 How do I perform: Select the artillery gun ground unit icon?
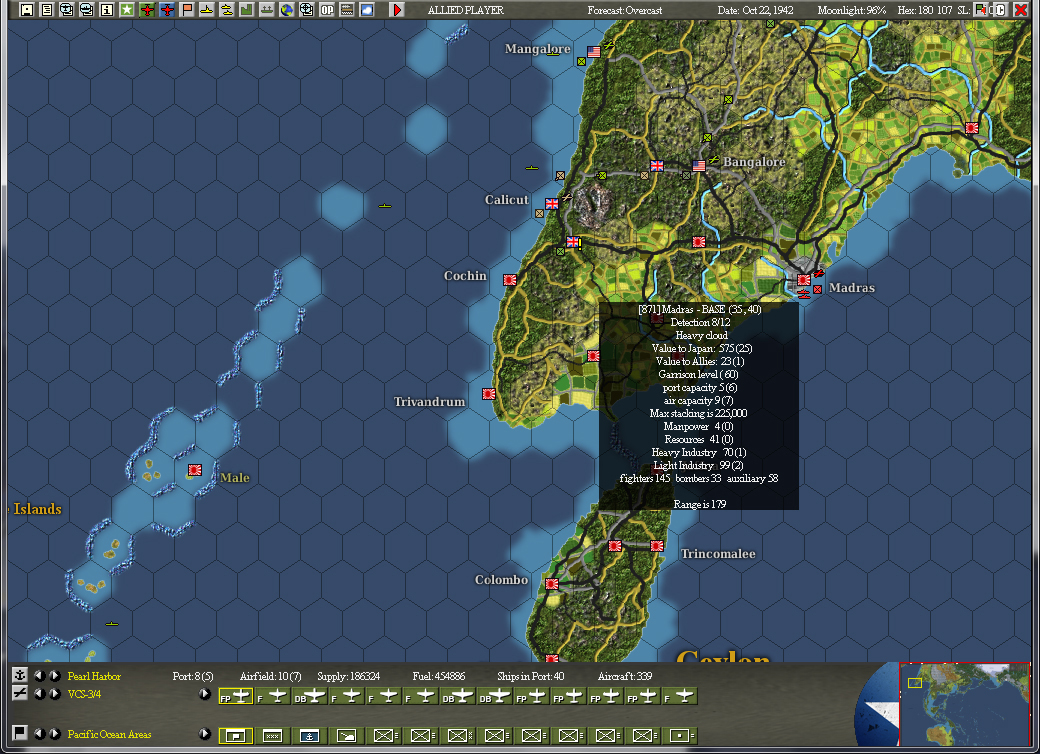coord(346,735)
